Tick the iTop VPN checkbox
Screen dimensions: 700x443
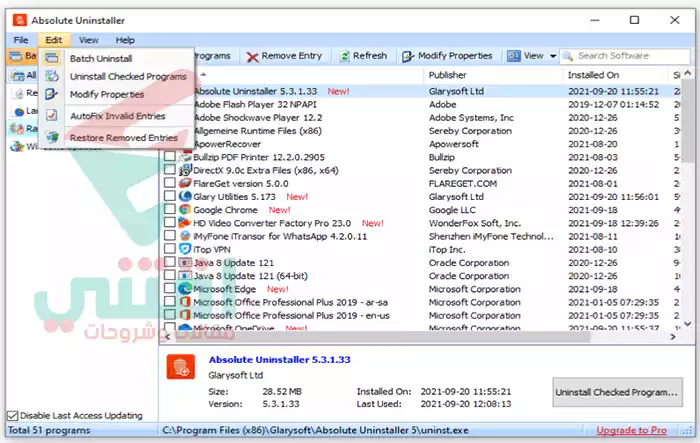[170, 249]
